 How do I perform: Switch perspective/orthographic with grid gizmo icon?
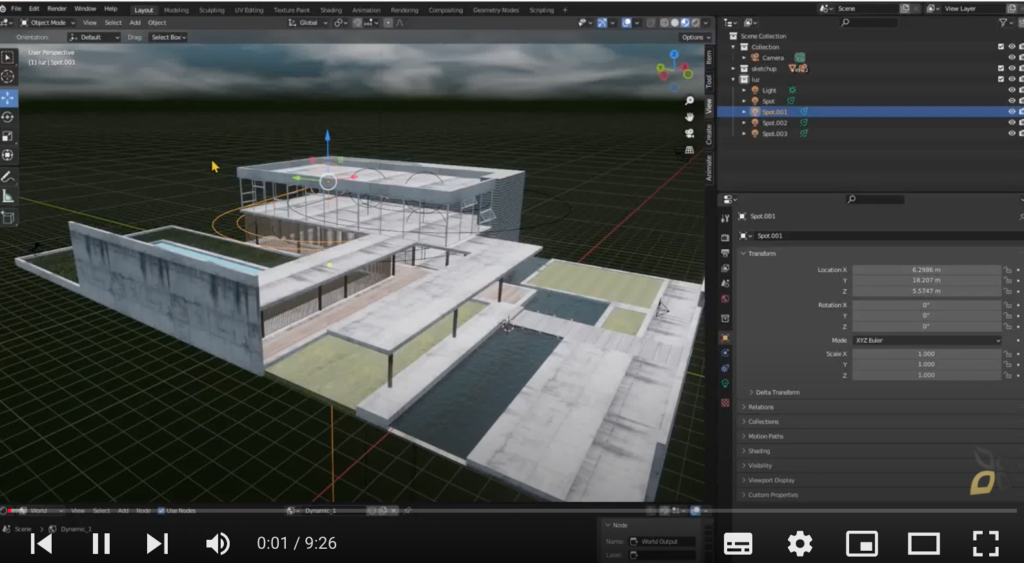pyautogui.click(x=689, y=150)
